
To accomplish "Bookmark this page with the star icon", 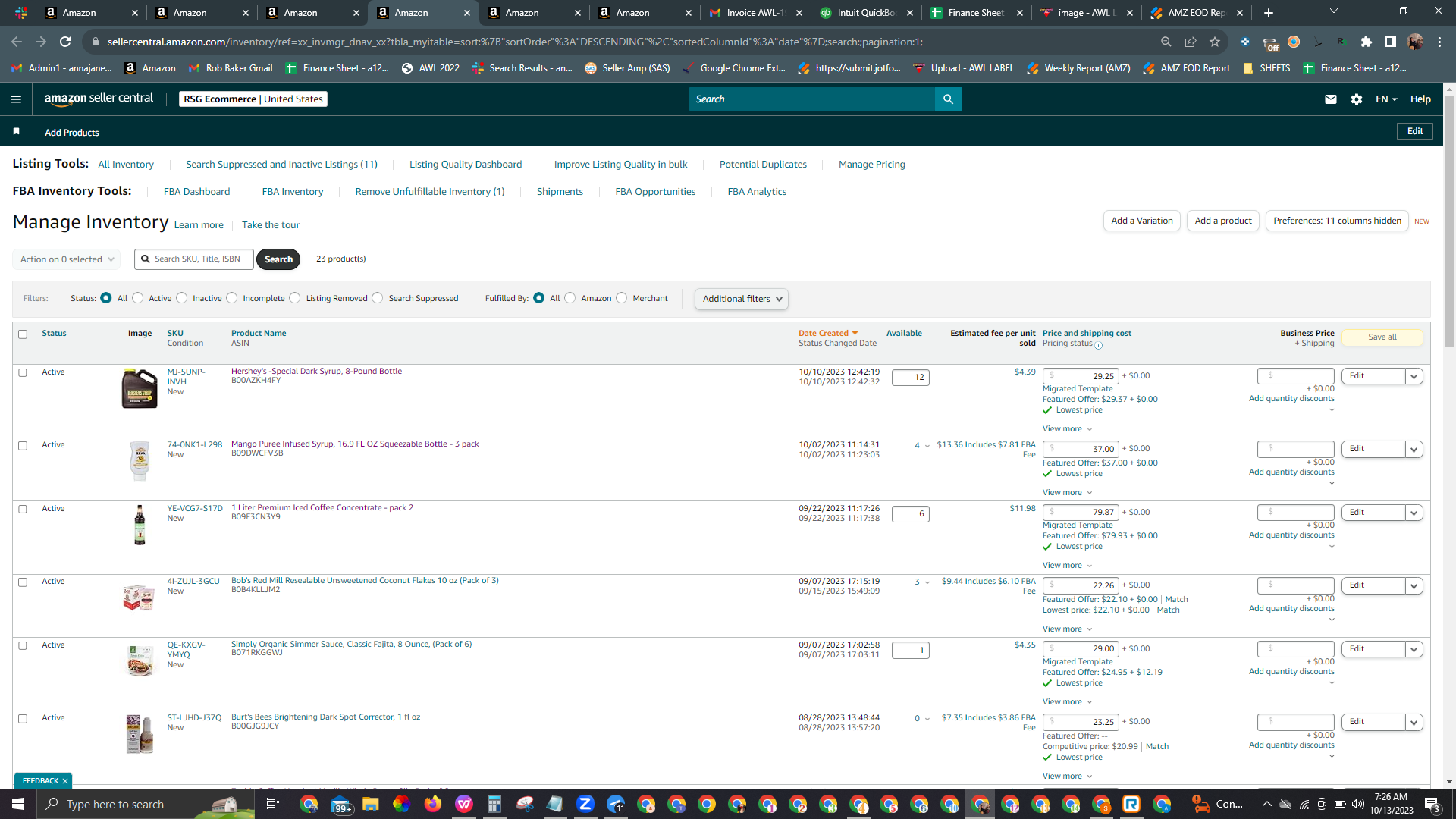I will 1215,42.
